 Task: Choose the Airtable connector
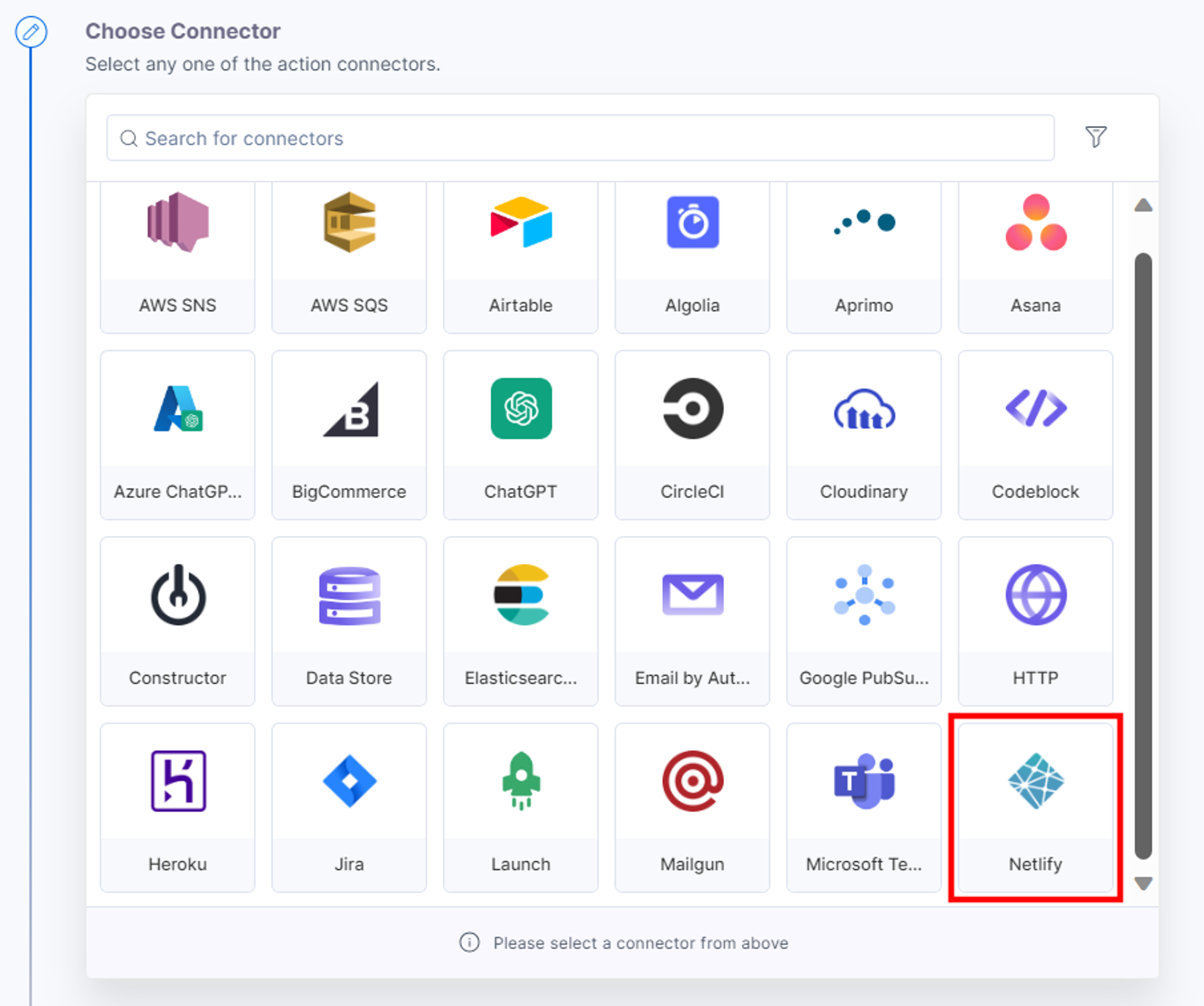(520, 257)
